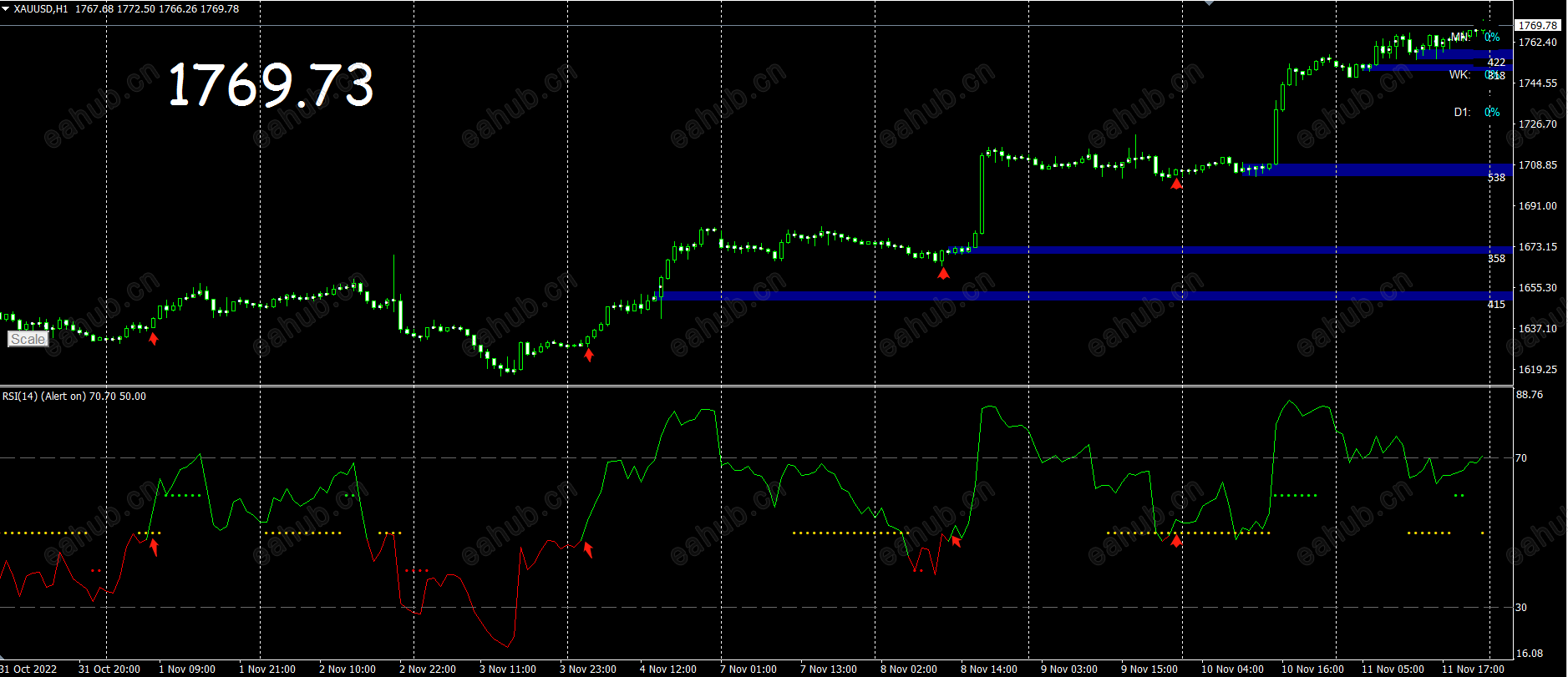
Task: Select the RSI red arrow near 1 Nov 09:00
Action: click(x=154, y=547)
